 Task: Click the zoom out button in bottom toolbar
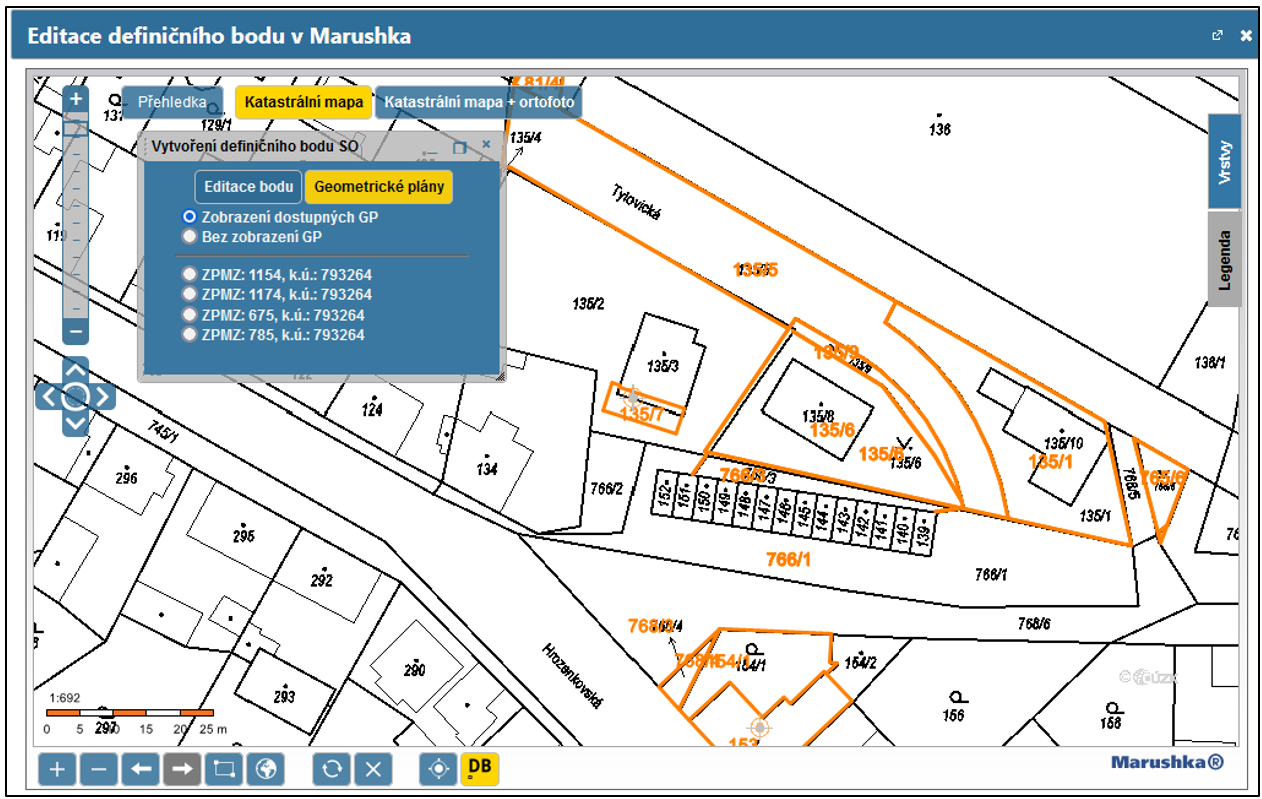(99, 769)
